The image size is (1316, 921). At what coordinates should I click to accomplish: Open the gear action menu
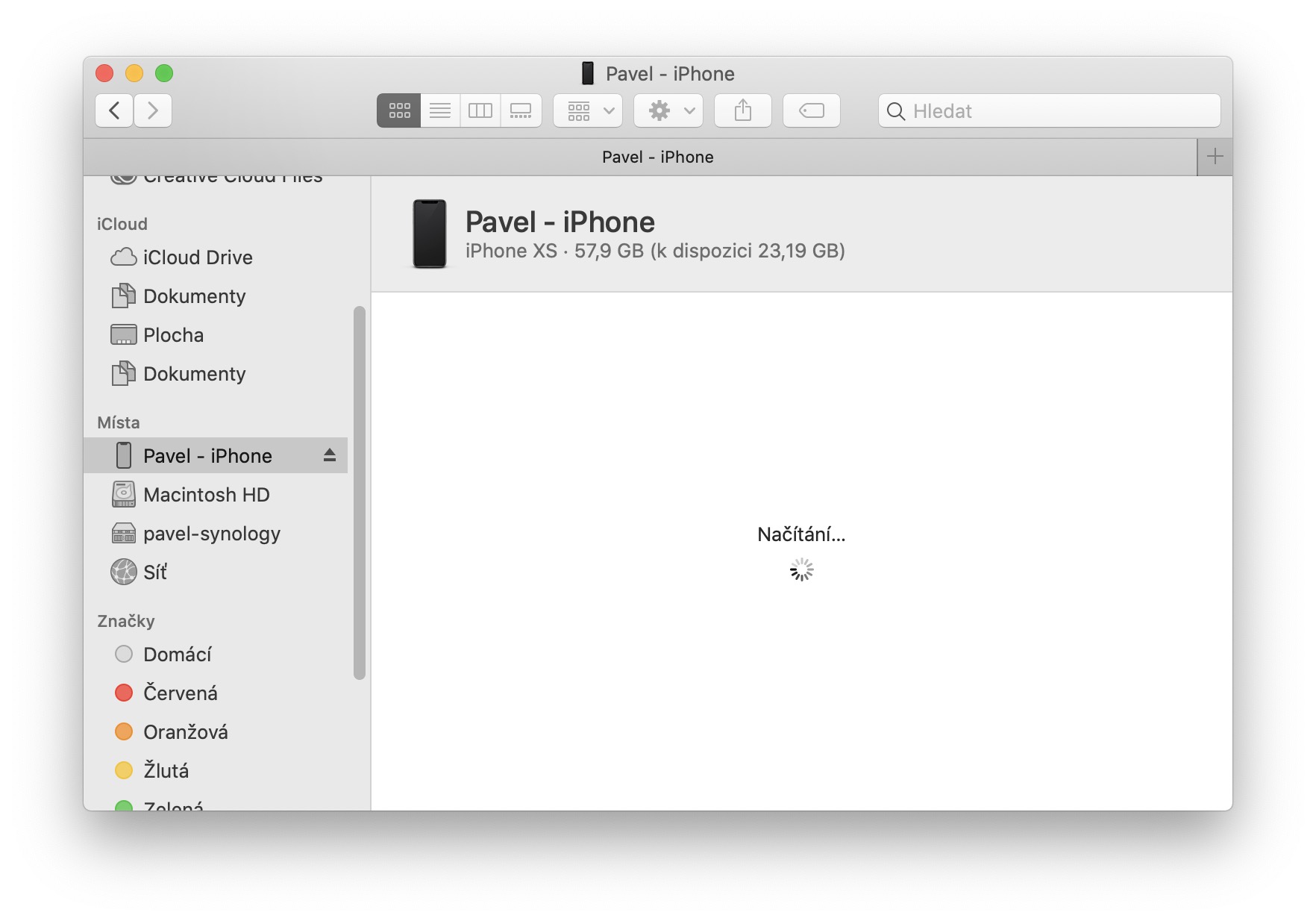coord(668,110)
